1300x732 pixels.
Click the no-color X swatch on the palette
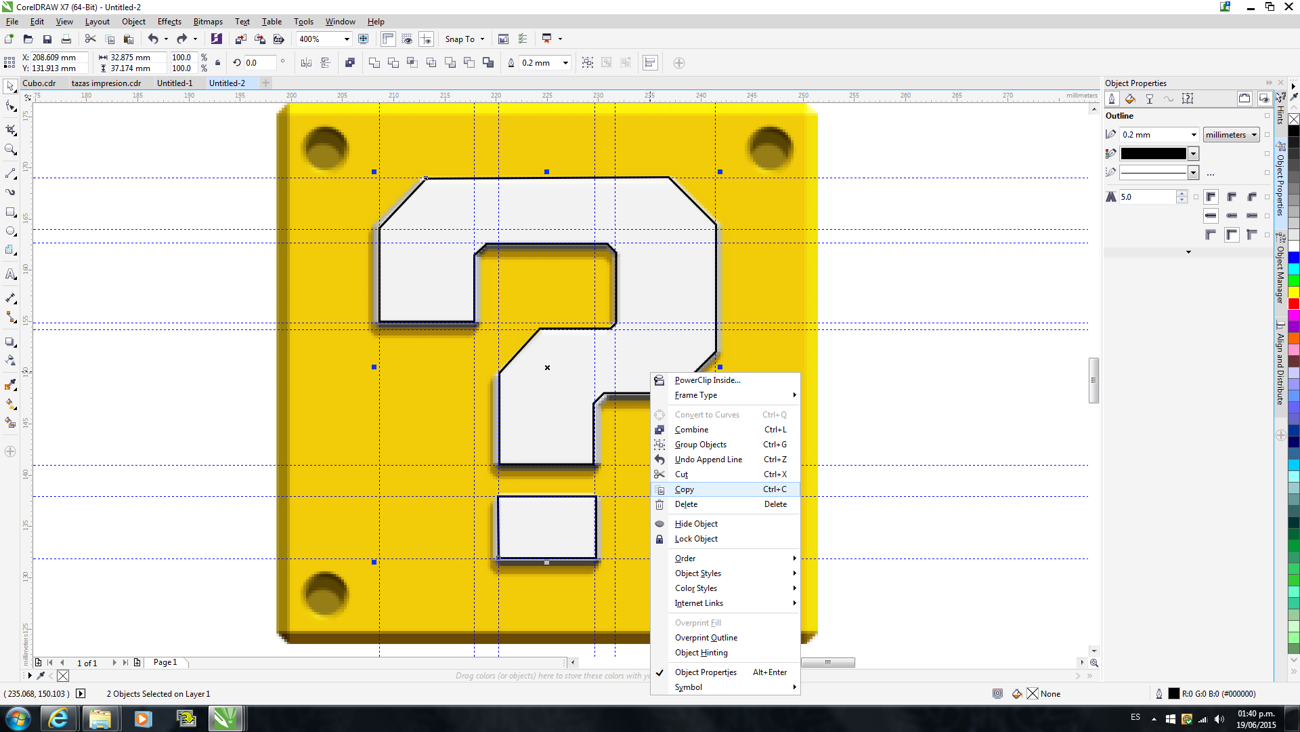pyautogui.click(x=1293, y=119)
